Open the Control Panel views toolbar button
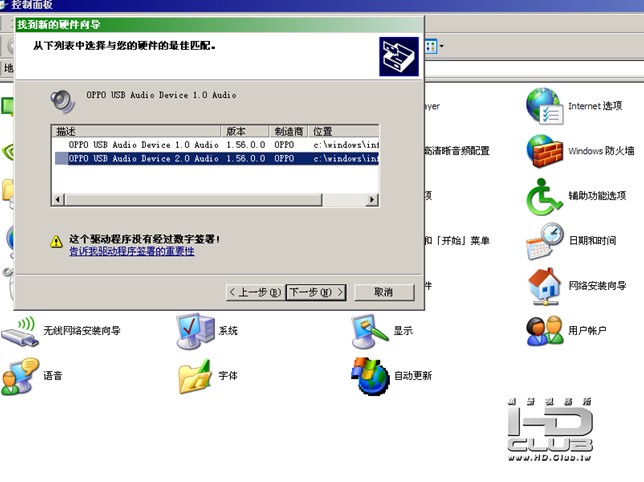644x482 pixels. point(431,46)
